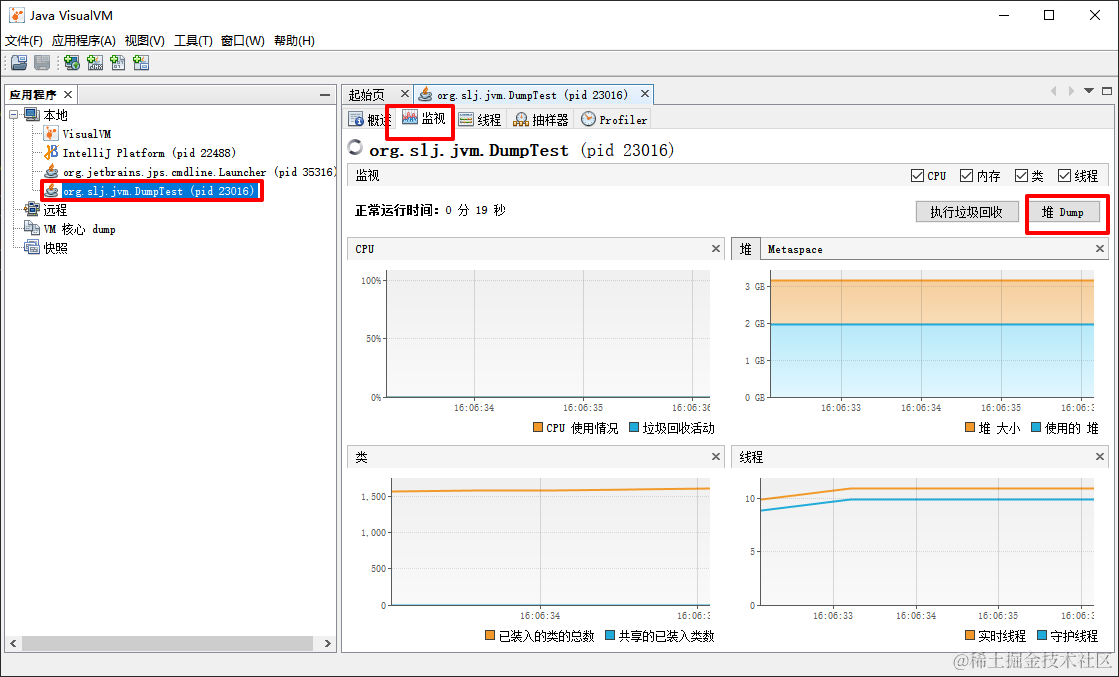The height and width of the screenshot is (677, 1119).
Task: Click the blue 守护线程 legend swatch
Action: tap(1042, 635)
